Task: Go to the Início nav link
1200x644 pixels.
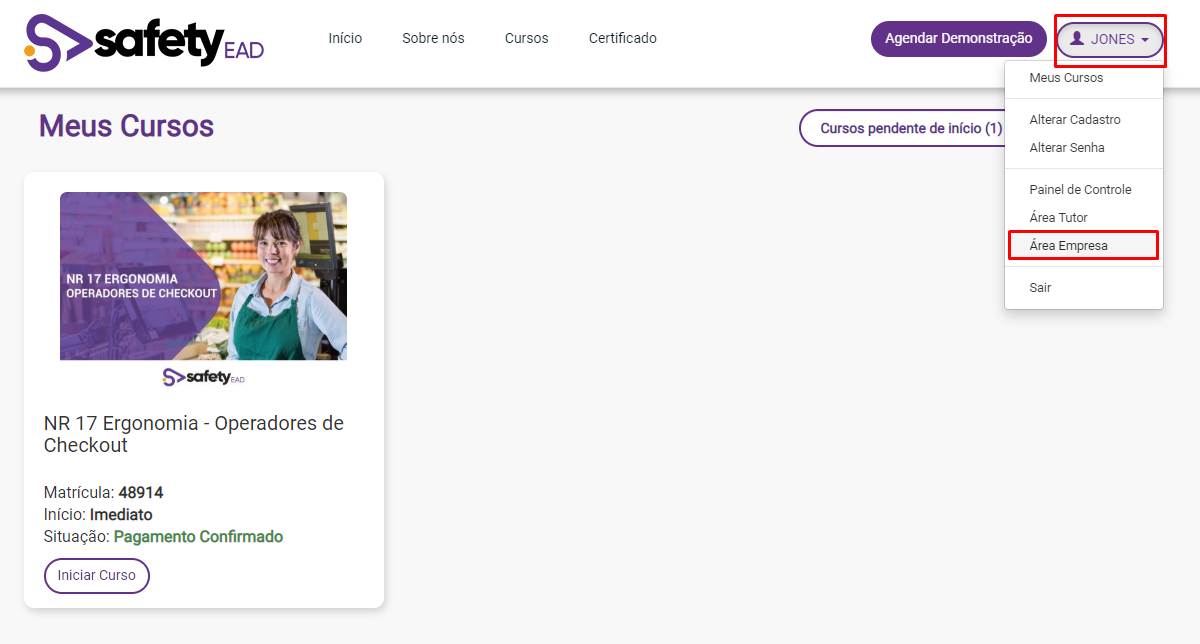Action: [x=345, y=38]
